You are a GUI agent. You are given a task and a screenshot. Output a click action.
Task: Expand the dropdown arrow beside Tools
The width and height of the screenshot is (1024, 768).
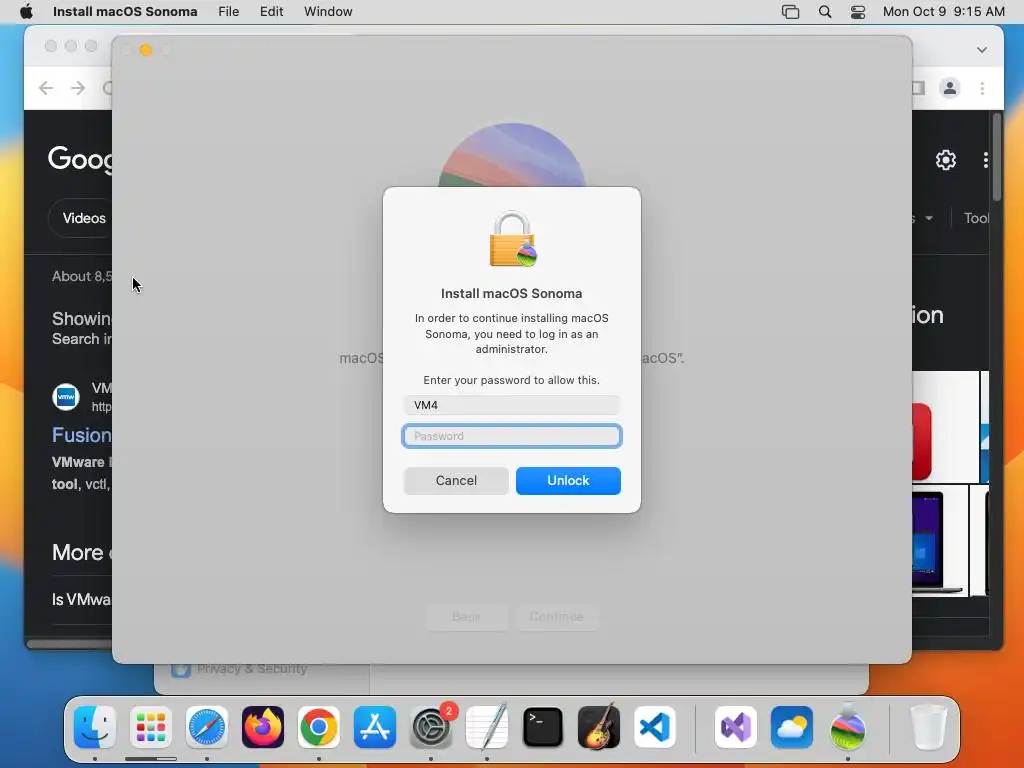click(929, 218)
